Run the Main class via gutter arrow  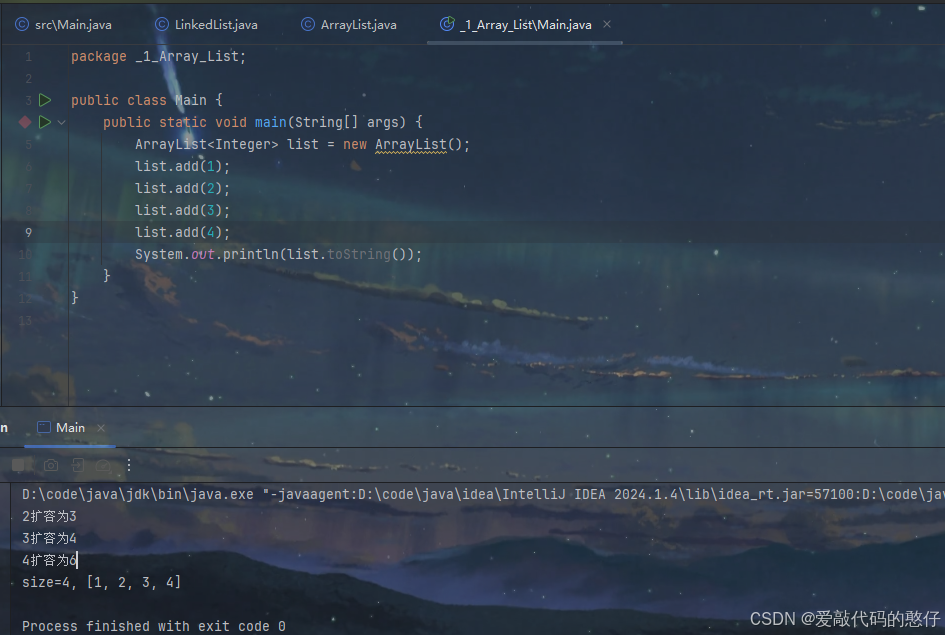(x=45, y=100)
